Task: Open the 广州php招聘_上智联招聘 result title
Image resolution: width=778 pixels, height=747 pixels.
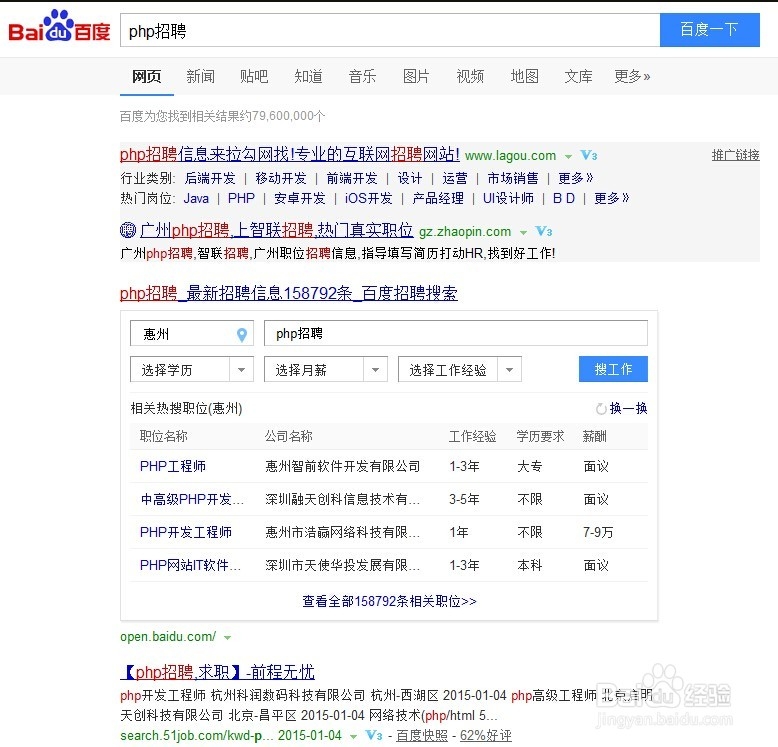Action: pos(276,230)
